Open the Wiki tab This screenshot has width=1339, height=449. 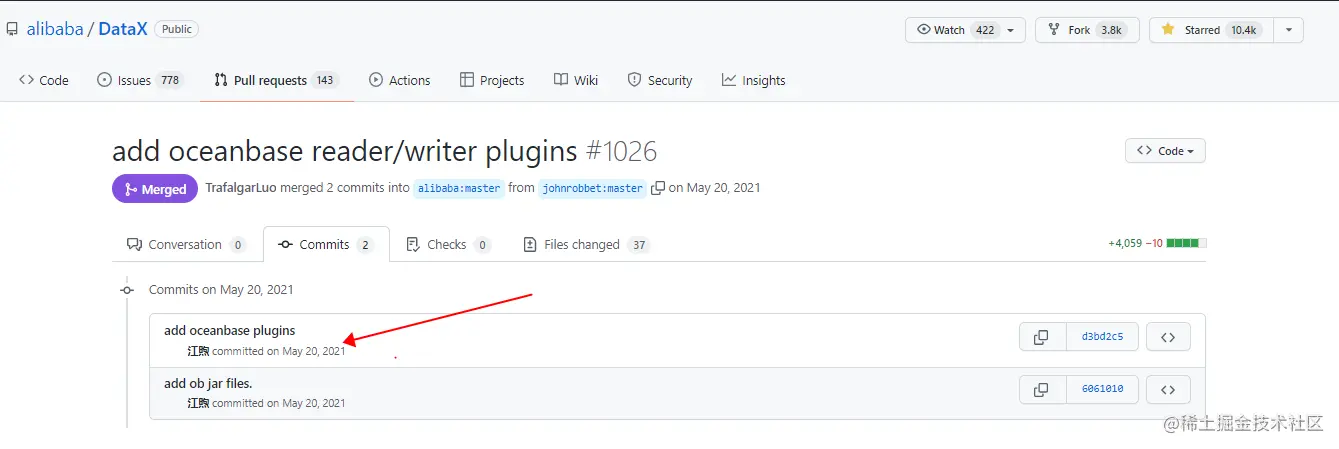576,80
